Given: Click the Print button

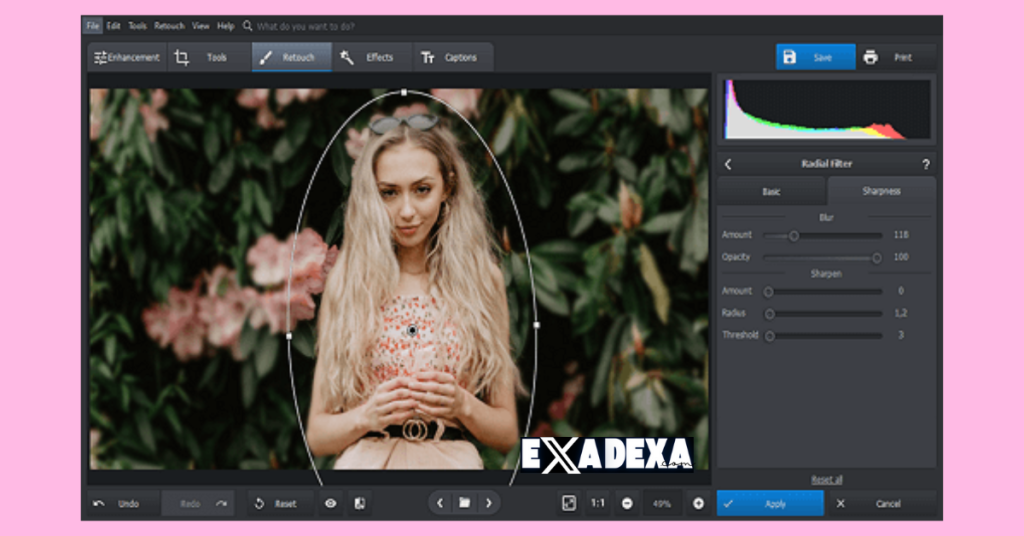Looking at the screenshot, I should [895, 57].
